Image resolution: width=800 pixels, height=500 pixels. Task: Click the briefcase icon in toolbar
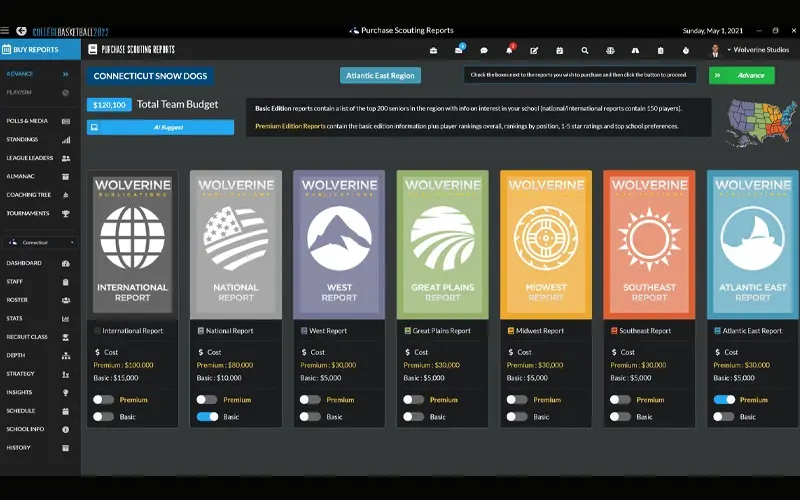(434, 50)
